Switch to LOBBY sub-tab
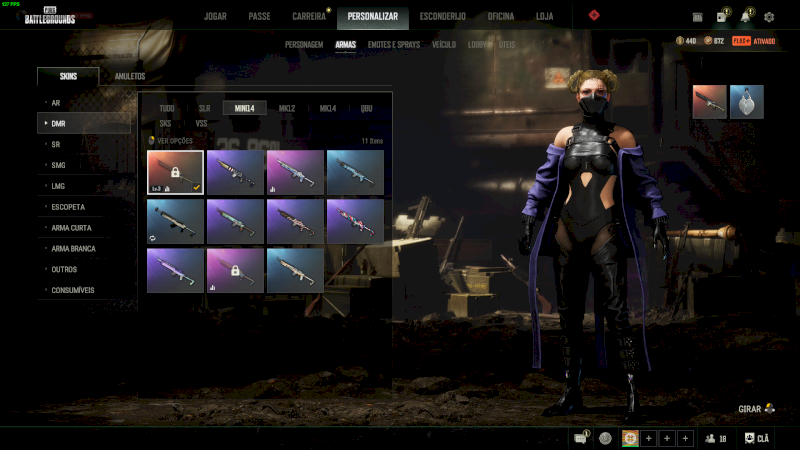Image resolution: width=800 pixels, height=450 pixels. pos(477,44)
